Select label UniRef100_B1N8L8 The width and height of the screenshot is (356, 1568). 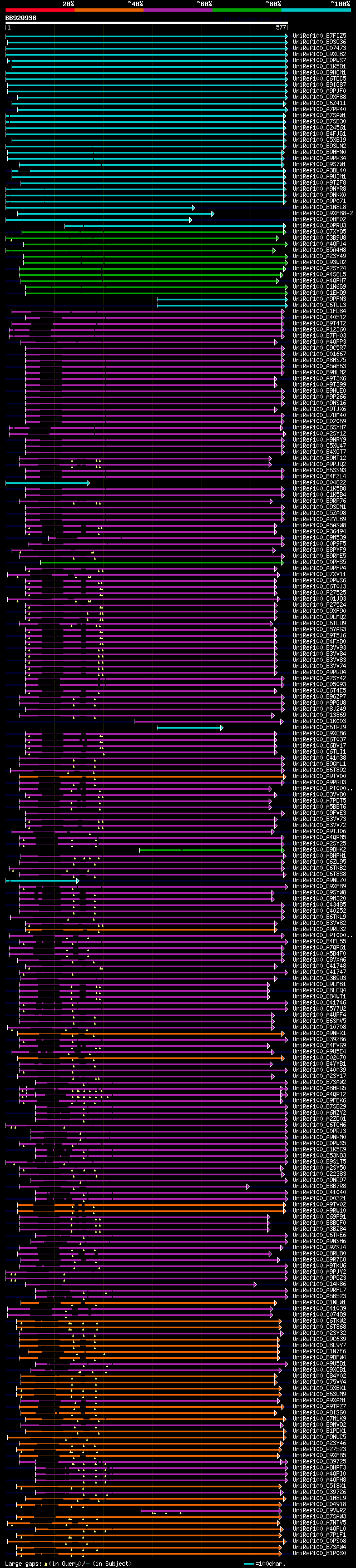319,207
